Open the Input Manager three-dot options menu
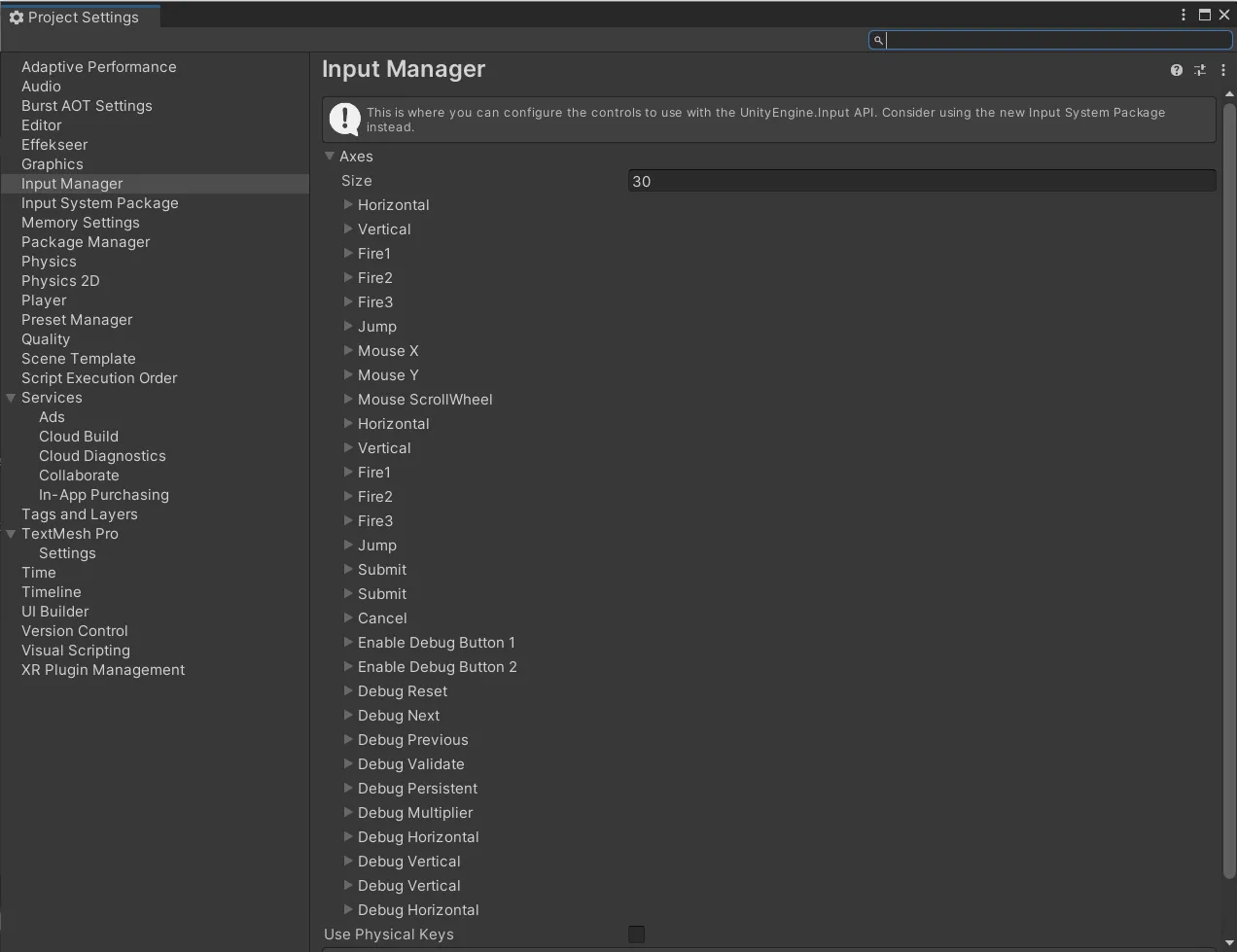 pyautogui.click(x=1223, y=70)
